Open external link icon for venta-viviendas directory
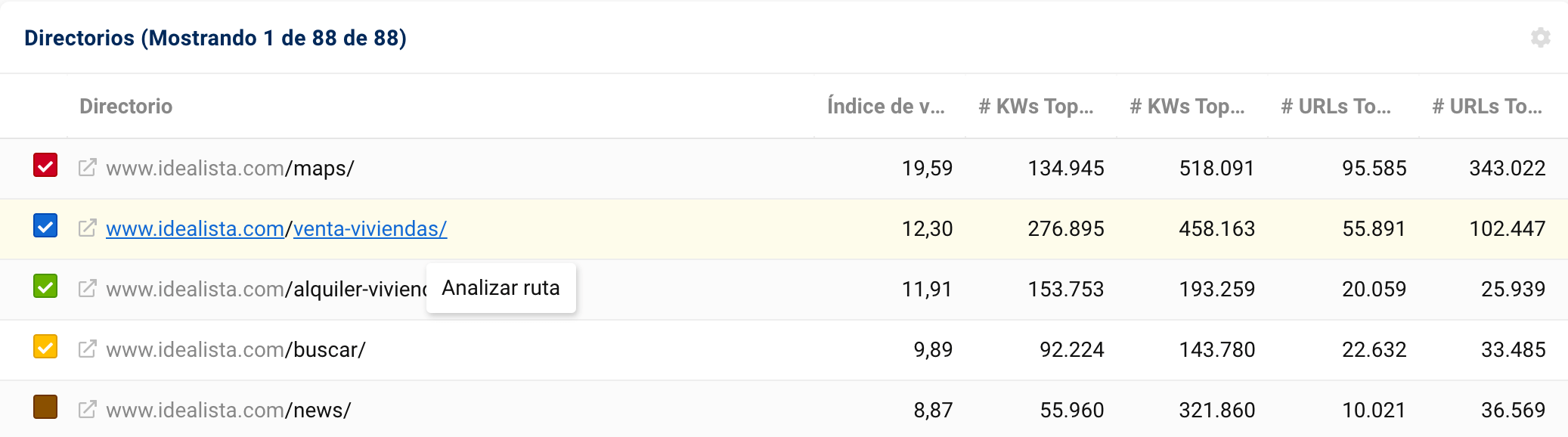 88,228
